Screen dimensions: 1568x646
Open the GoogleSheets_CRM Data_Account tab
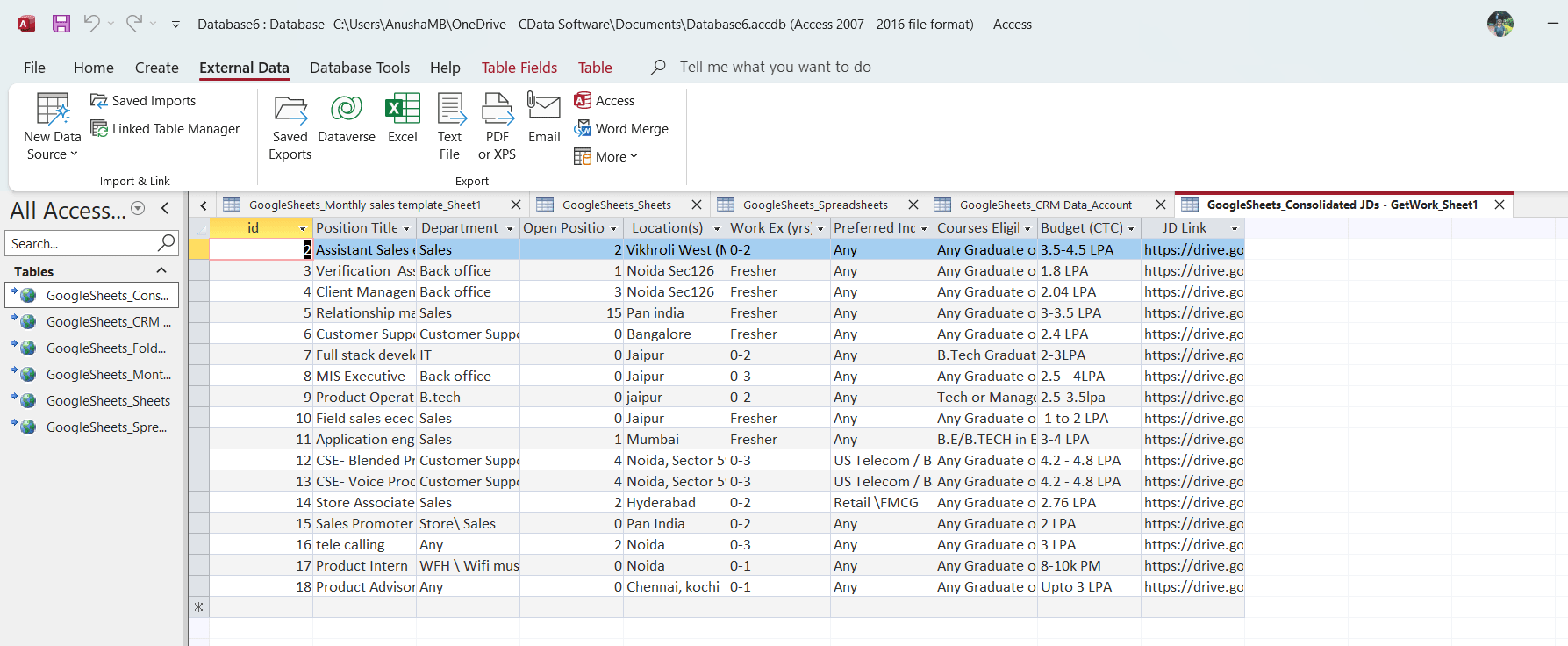pyautogui.click(x=1044, y=205)
